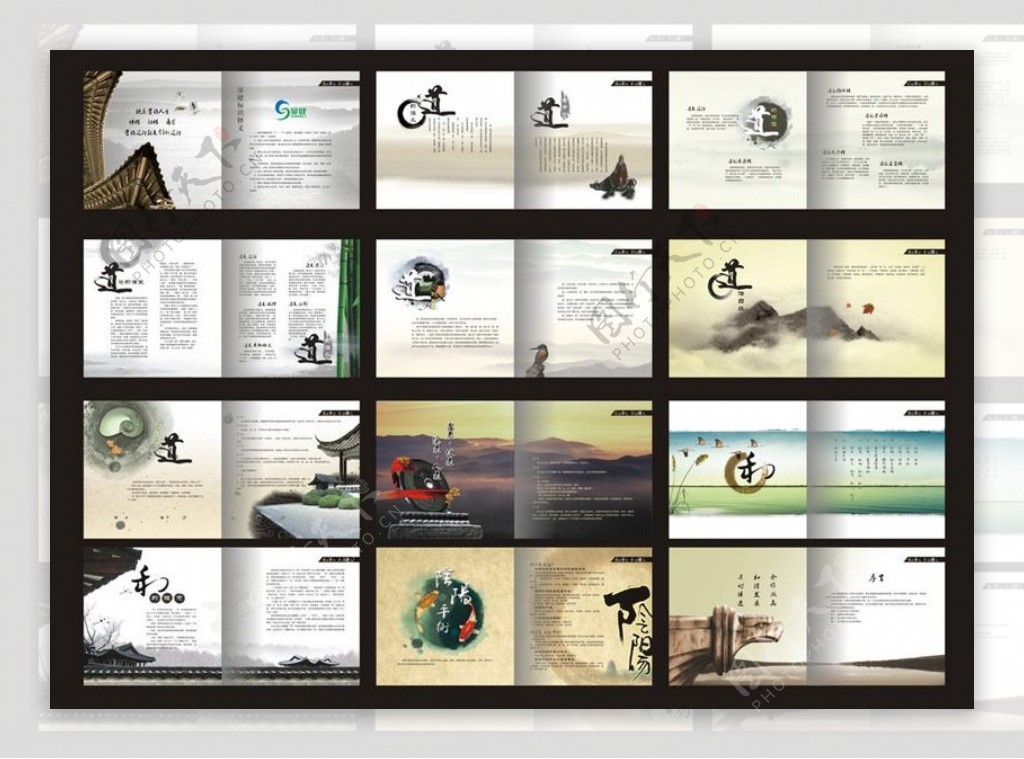1024x759 pixels.
Task: Select the ornate roof eave image
Action: click(125, 150)
